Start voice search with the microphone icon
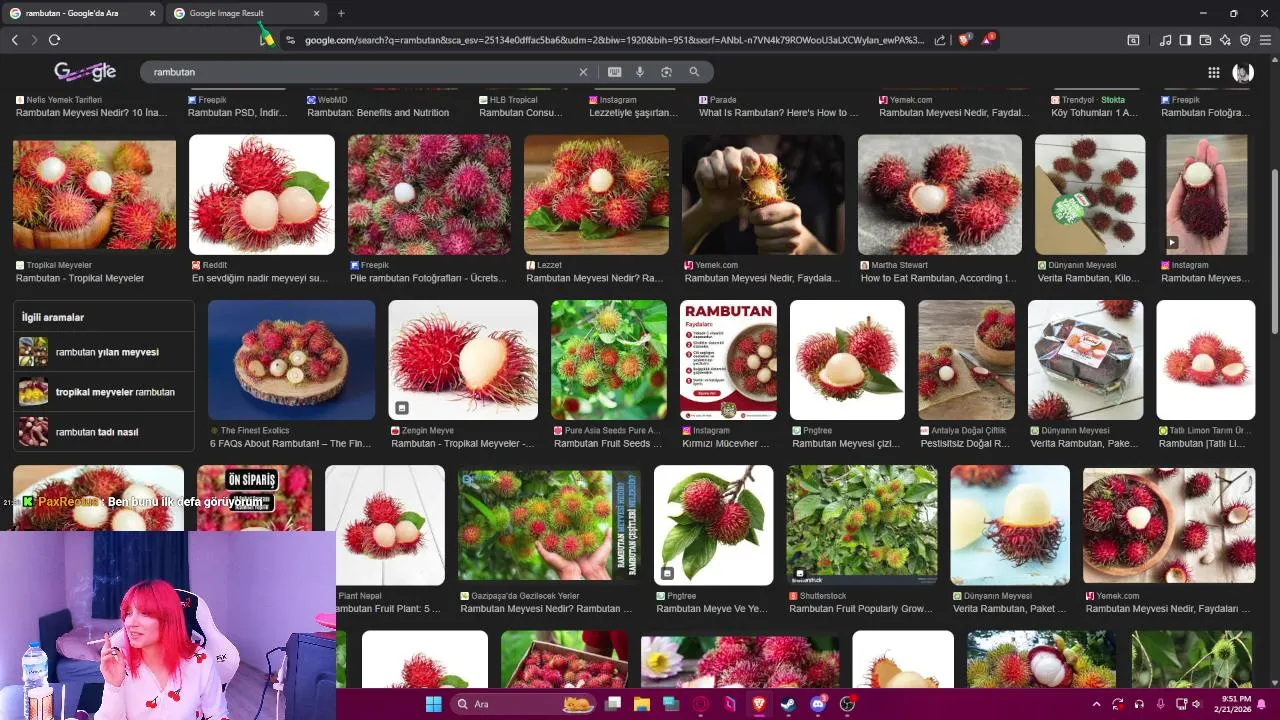Screen dimensions: 1280x720 click(640, 72)
